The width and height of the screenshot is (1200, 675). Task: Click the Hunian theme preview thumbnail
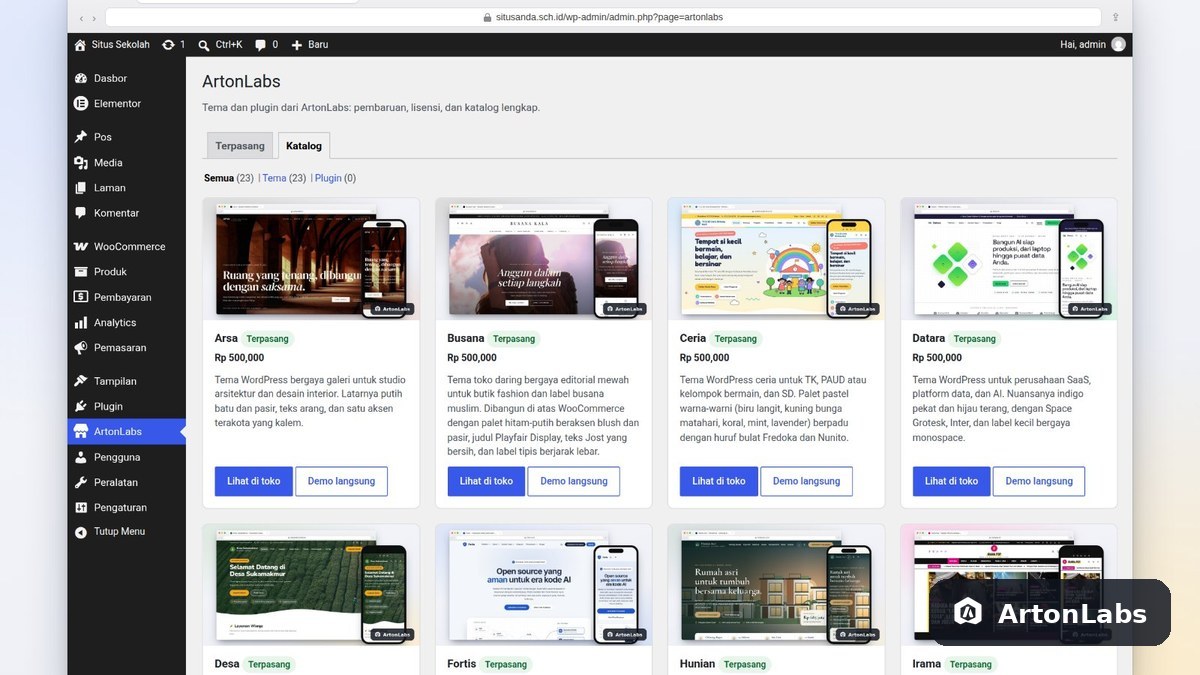(x=776, y=585)
